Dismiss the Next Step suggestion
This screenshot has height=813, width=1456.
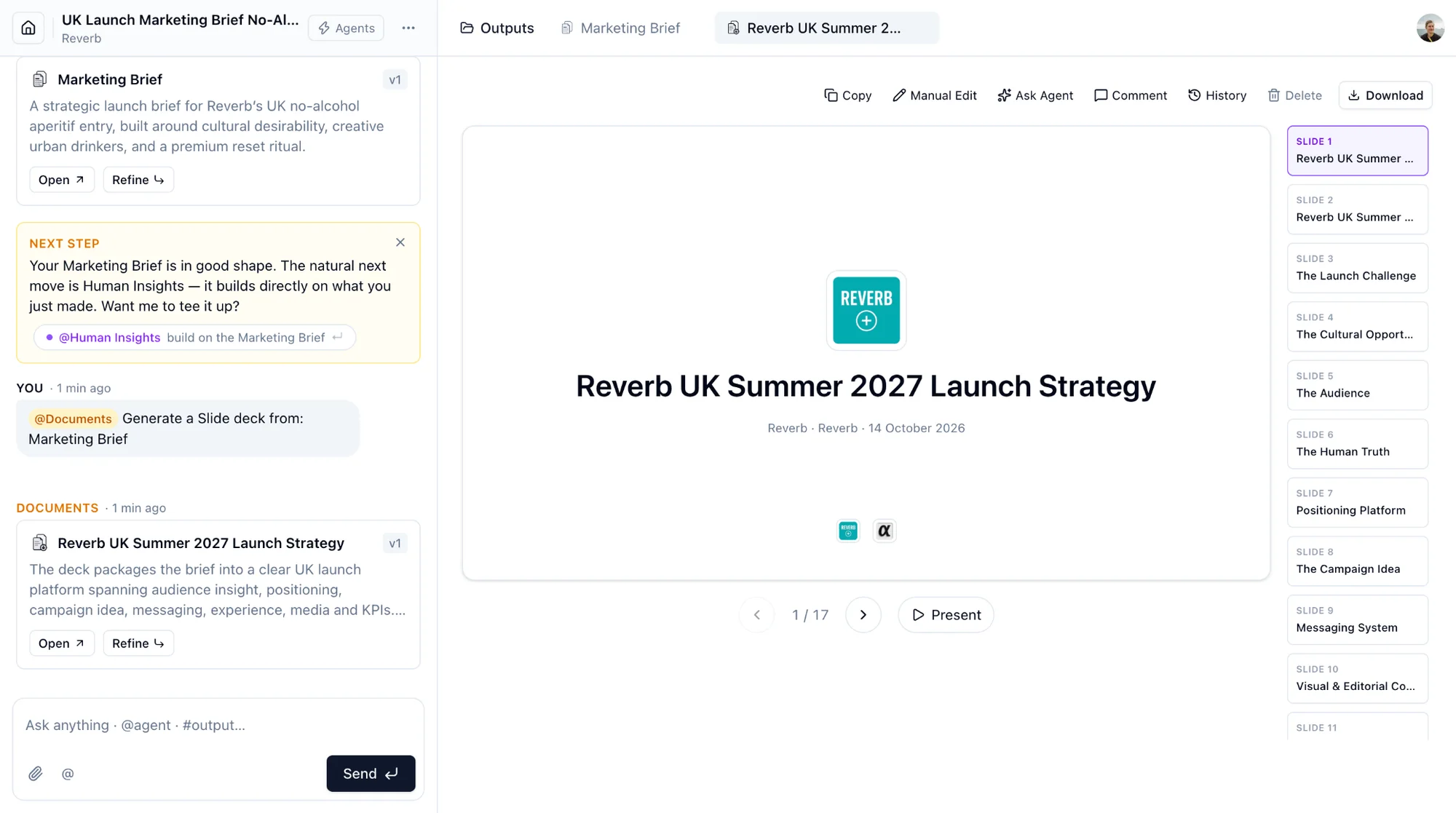(x=400, y=242)
